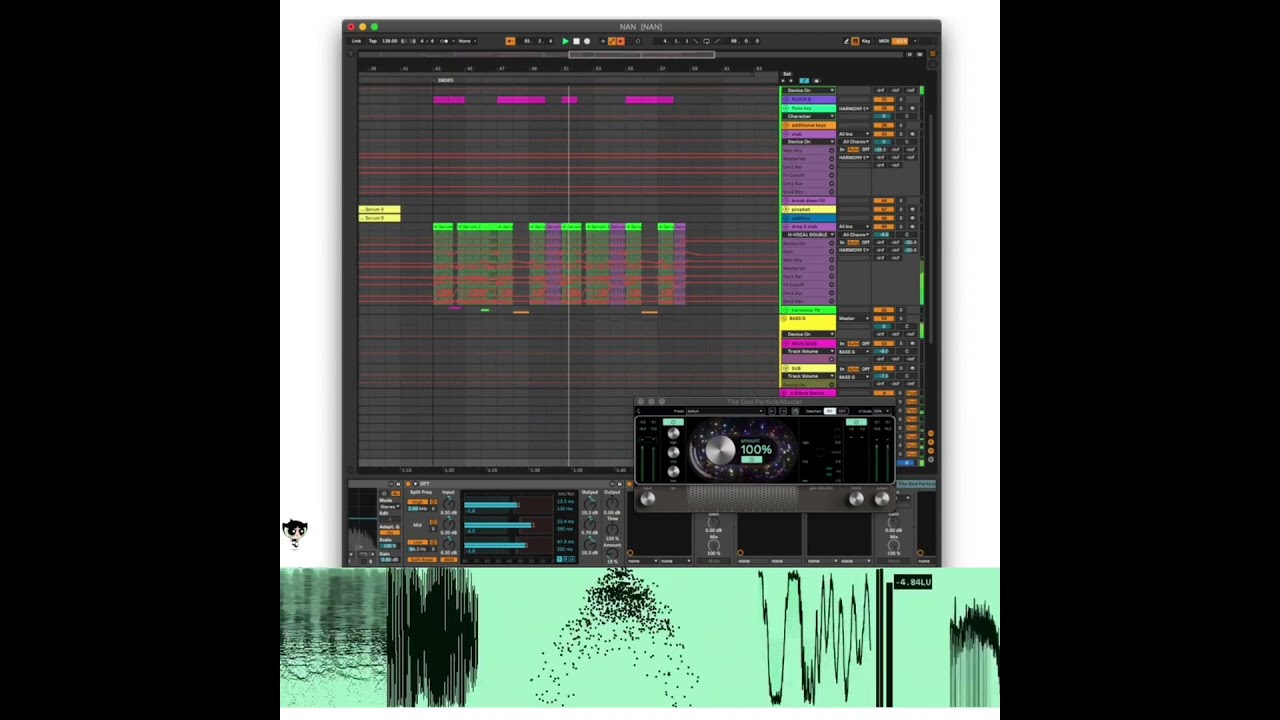Screen dimensions: 1280x720
Task: Toggle the PLUCK G track activator
Action: [x=884, y=99]
